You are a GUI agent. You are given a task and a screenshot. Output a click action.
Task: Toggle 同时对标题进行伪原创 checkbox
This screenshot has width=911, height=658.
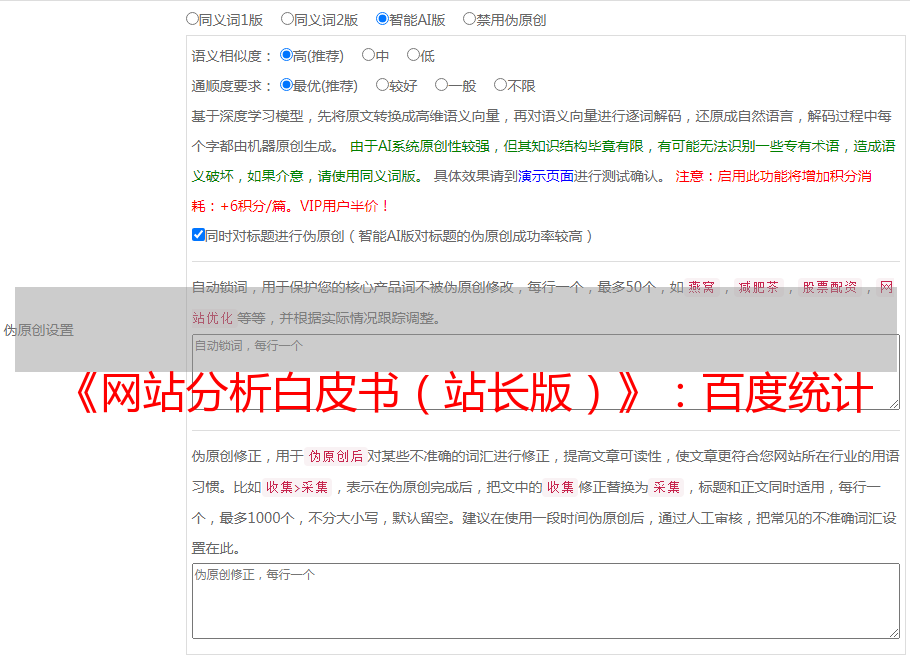point(198,235)
